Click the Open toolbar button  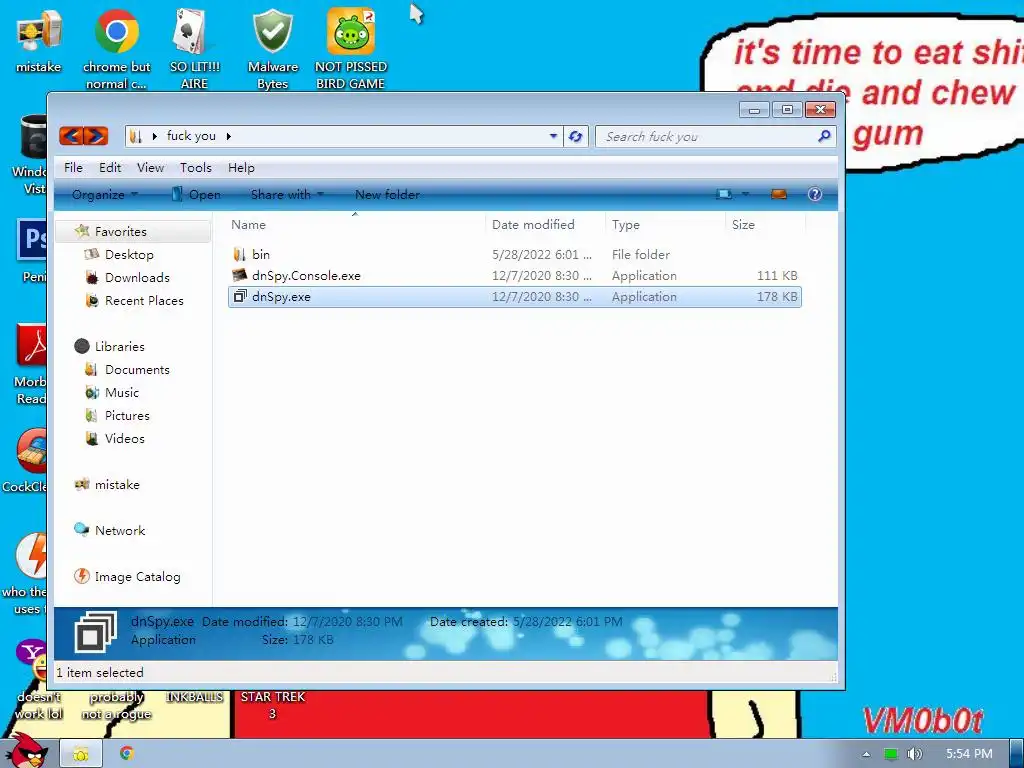pos(196,195)
